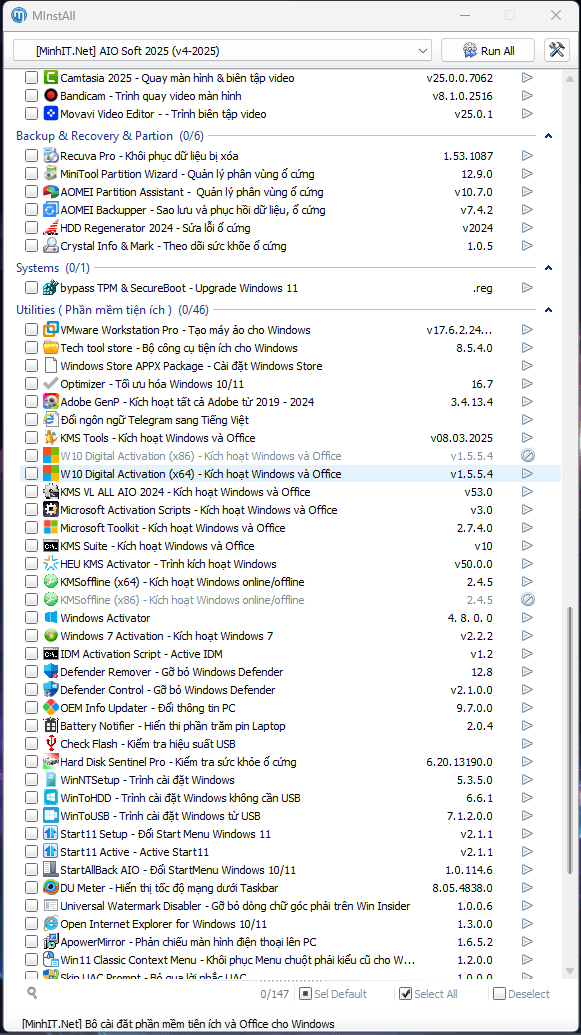Screen dimensions: 581x1035
Task: Click the Deselect button
Action: point(521,993)
